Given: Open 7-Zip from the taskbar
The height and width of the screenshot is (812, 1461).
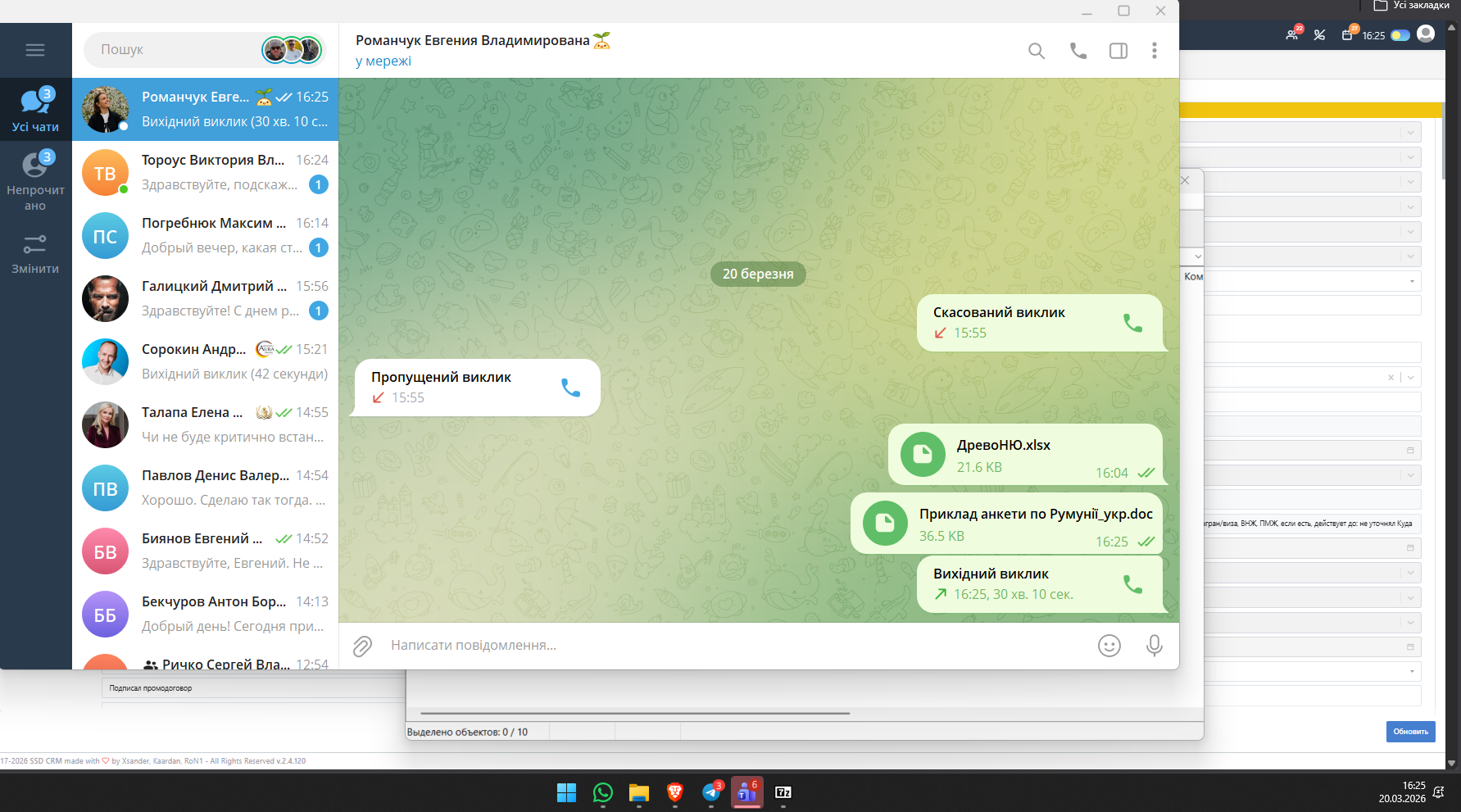Looking at the screenshot, I should 783,792.
